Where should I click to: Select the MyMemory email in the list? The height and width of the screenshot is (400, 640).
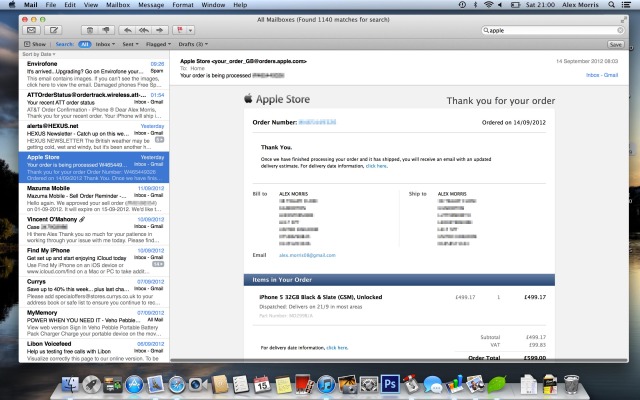point(94,323)
